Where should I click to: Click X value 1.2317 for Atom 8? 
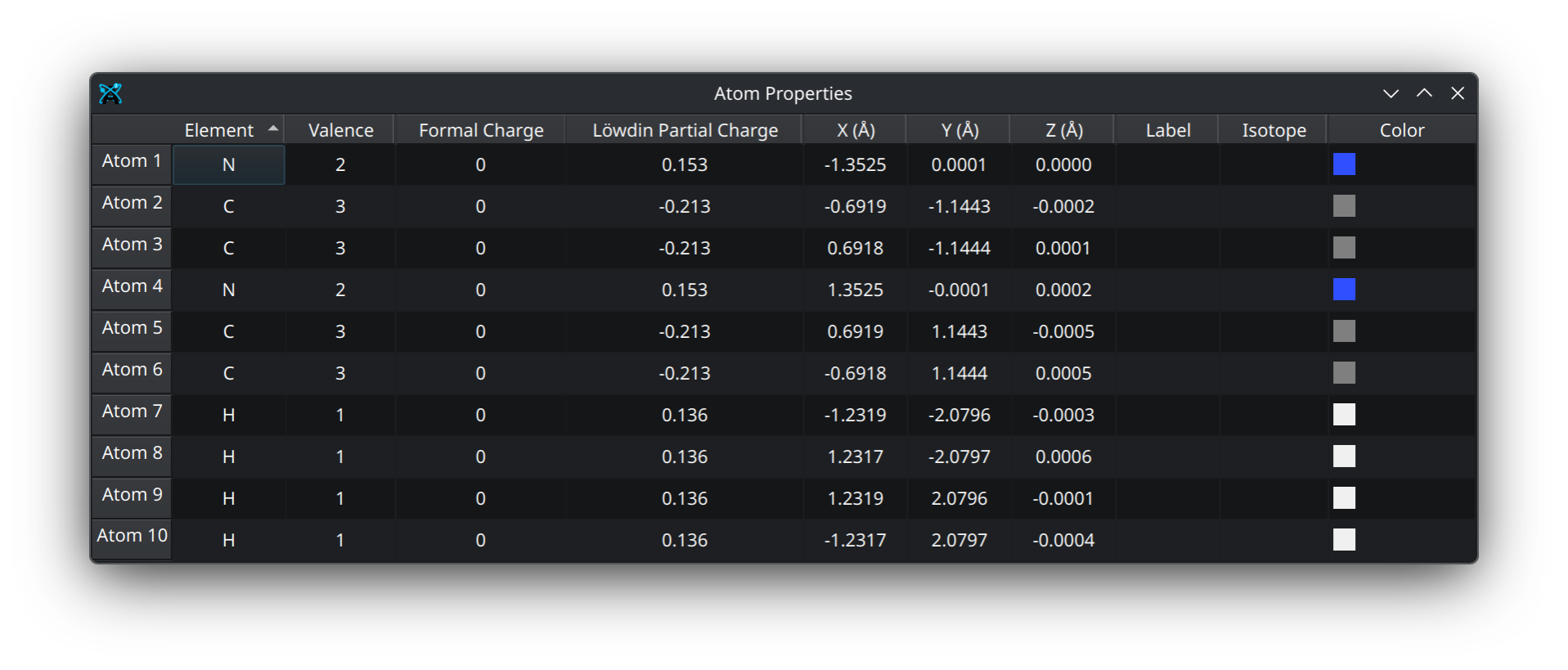(x=855, y=457)
